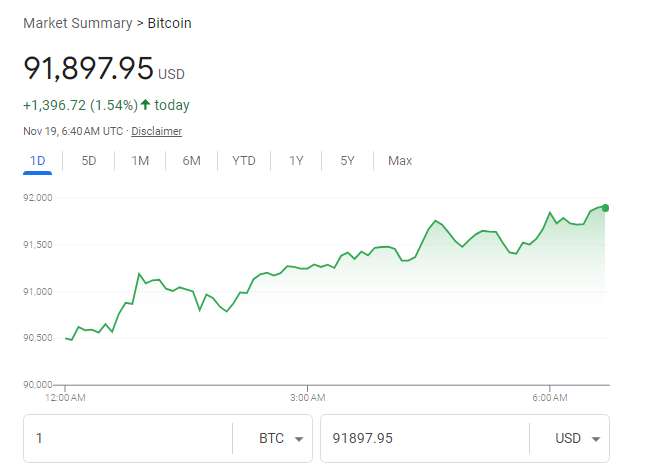
Task: Click the BTC amount input field
Action: 127,439
